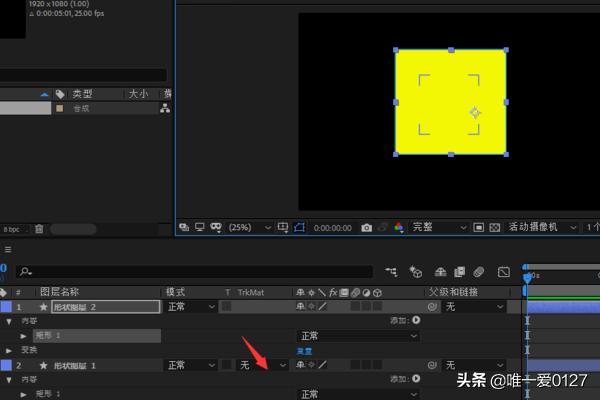Toggle the shy switch on layer 2
This screenshot has width=600, height=400.
[x=300, y=365]
